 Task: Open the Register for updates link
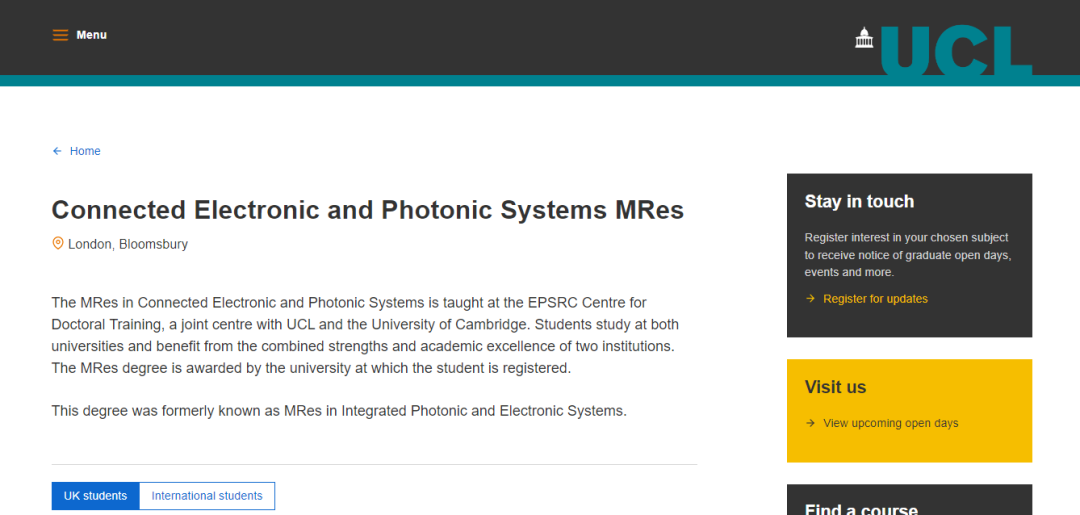(875, 299)
